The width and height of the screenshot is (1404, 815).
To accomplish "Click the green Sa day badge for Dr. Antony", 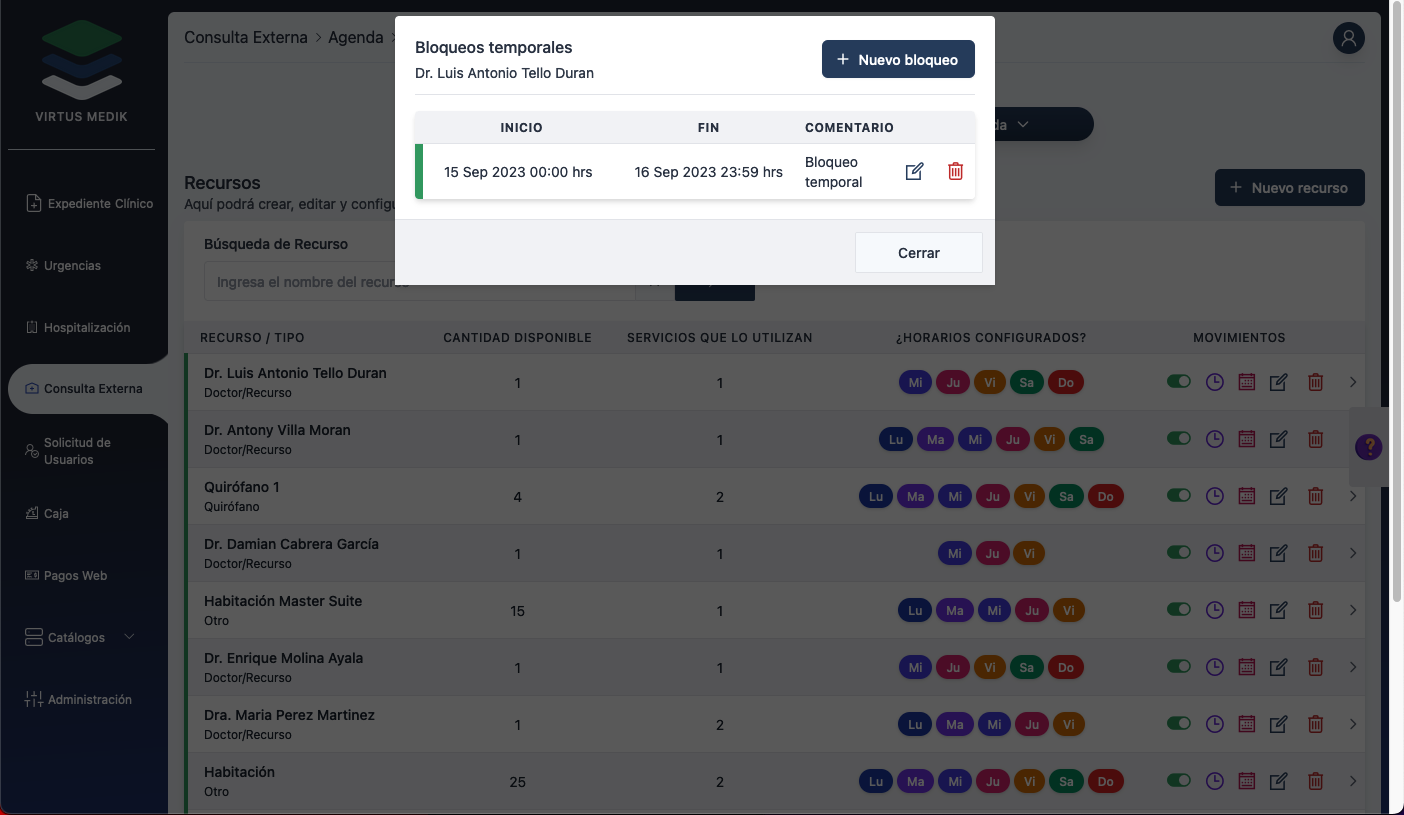I will (x=1086, y=439).
